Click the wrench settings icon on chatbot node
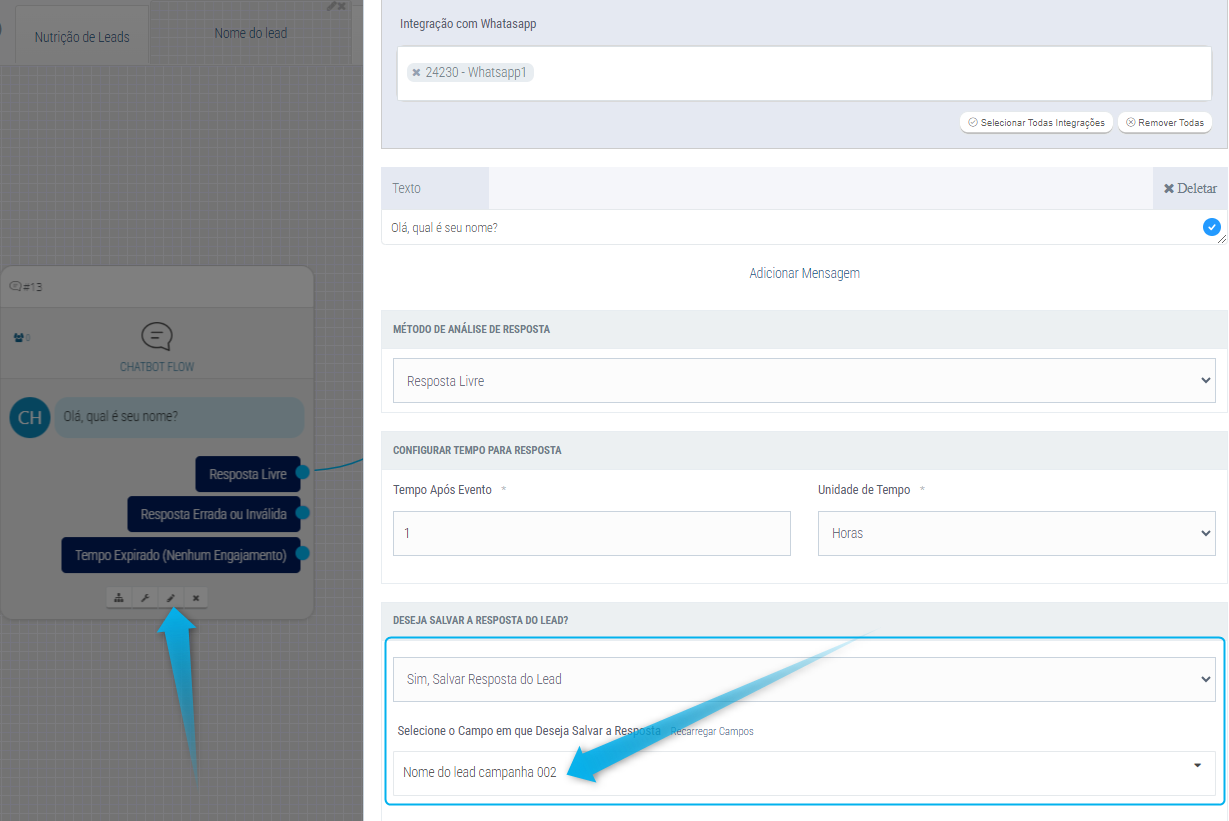This screenshot has width=1229, height=821. pos(145,598)
